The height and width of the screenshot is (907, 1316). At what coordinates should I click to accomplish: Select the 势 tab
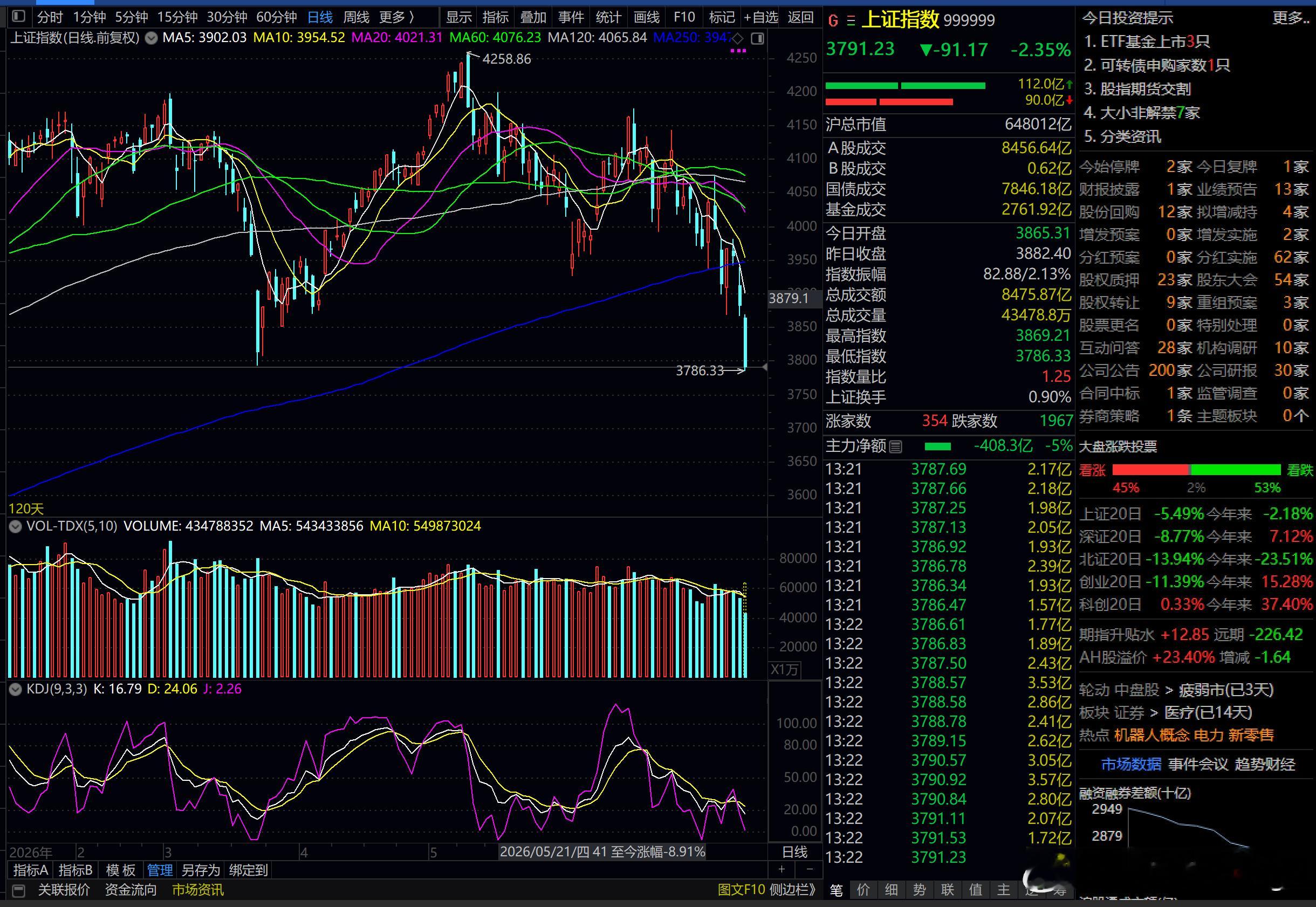pos(919,890)
